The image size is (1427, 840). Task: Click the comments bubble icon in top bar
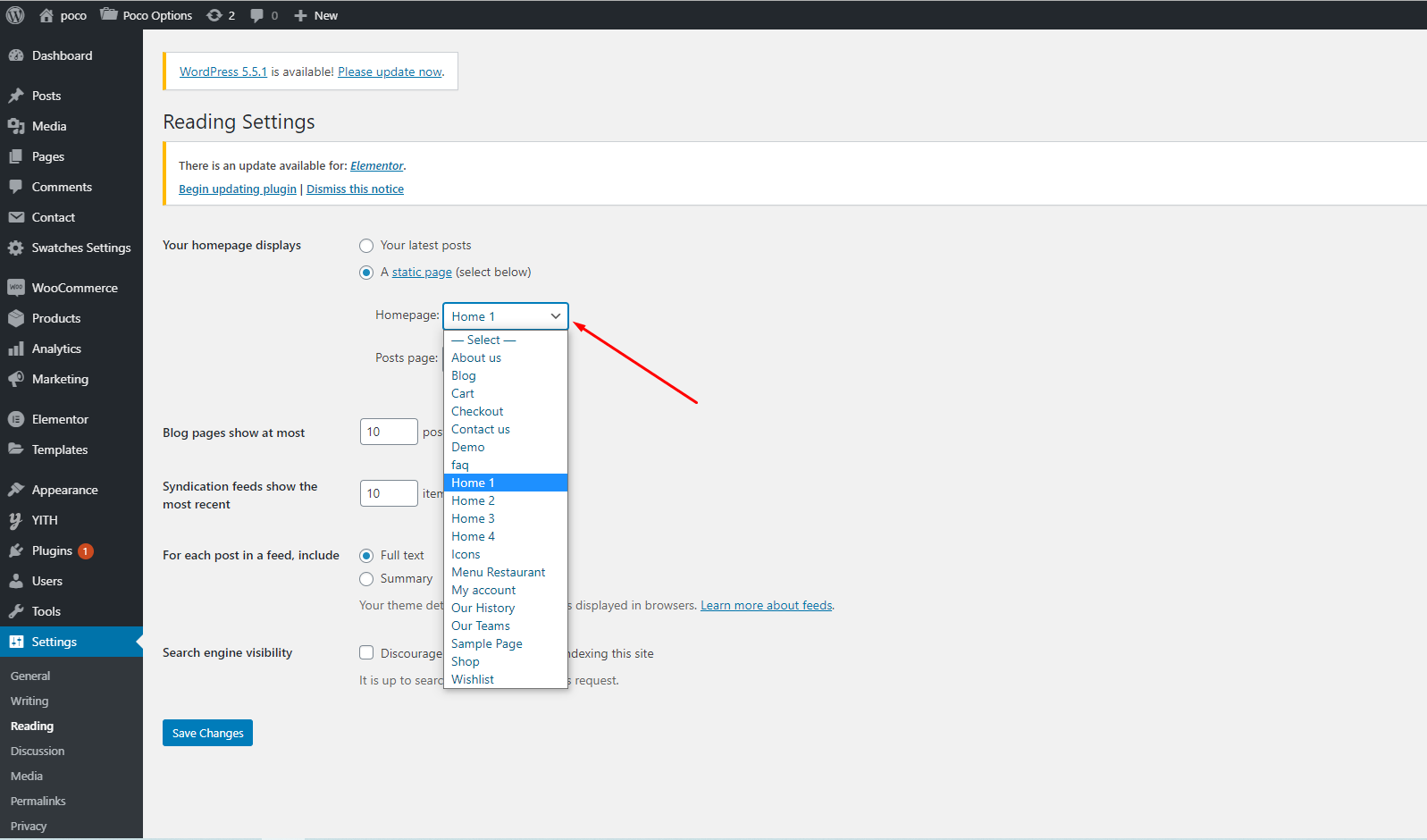[257, 15]
